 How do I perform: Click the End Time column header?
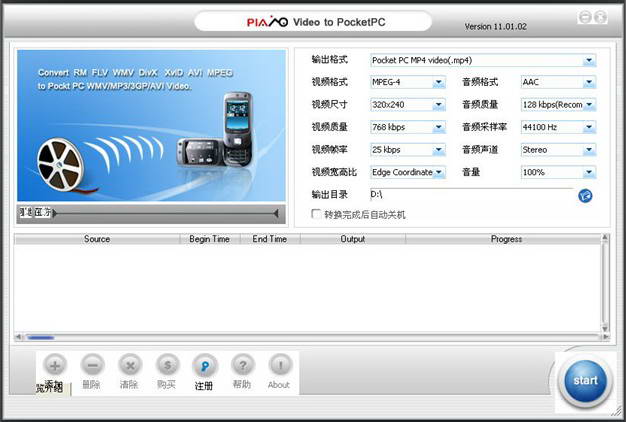point(270,239)
